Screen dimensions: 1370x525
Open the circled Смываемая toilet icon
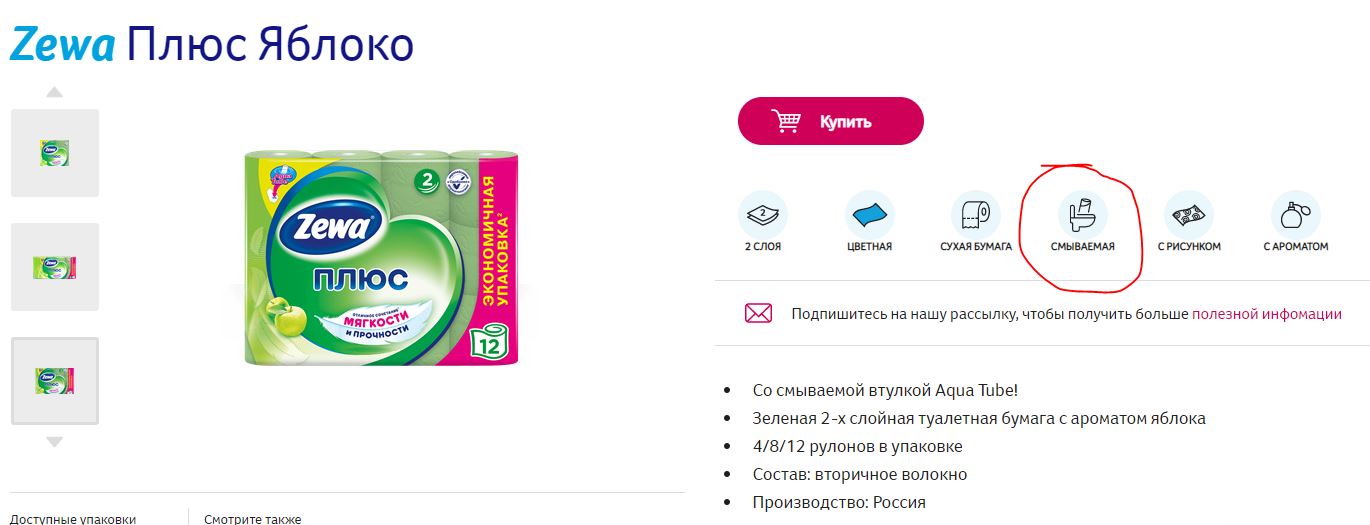[x=1082, y=214]
